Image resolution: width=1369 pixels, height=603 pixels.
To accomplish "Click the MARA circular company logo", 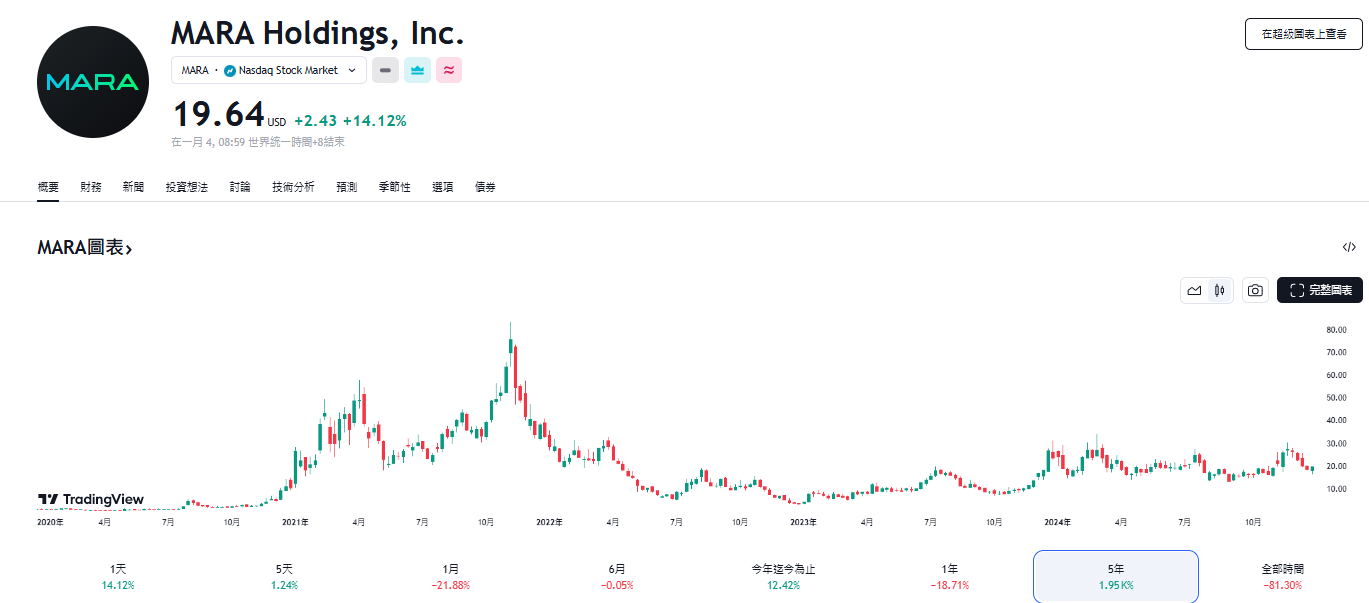I will pyautogui.click(x=92, y=82).
